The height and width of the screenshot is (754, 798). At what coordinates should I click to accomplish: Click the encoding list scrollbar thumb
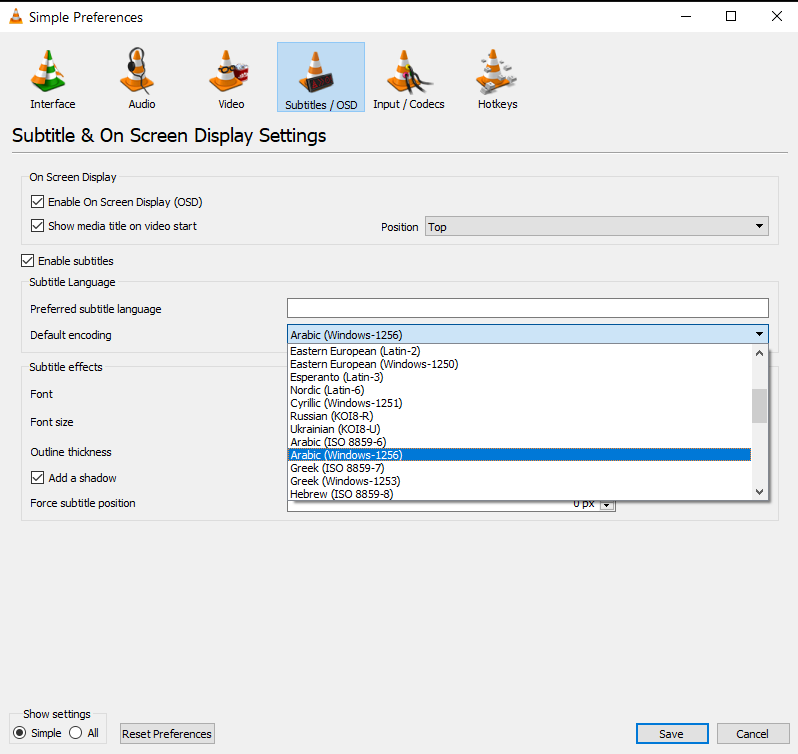coord(759,406)
